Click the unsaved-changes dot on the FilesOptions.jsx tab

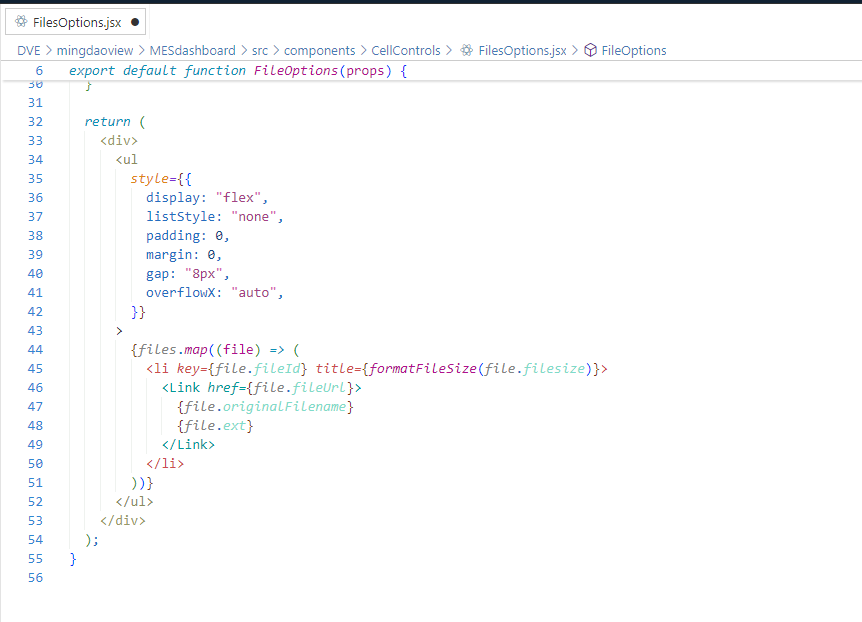coord(134,21)
